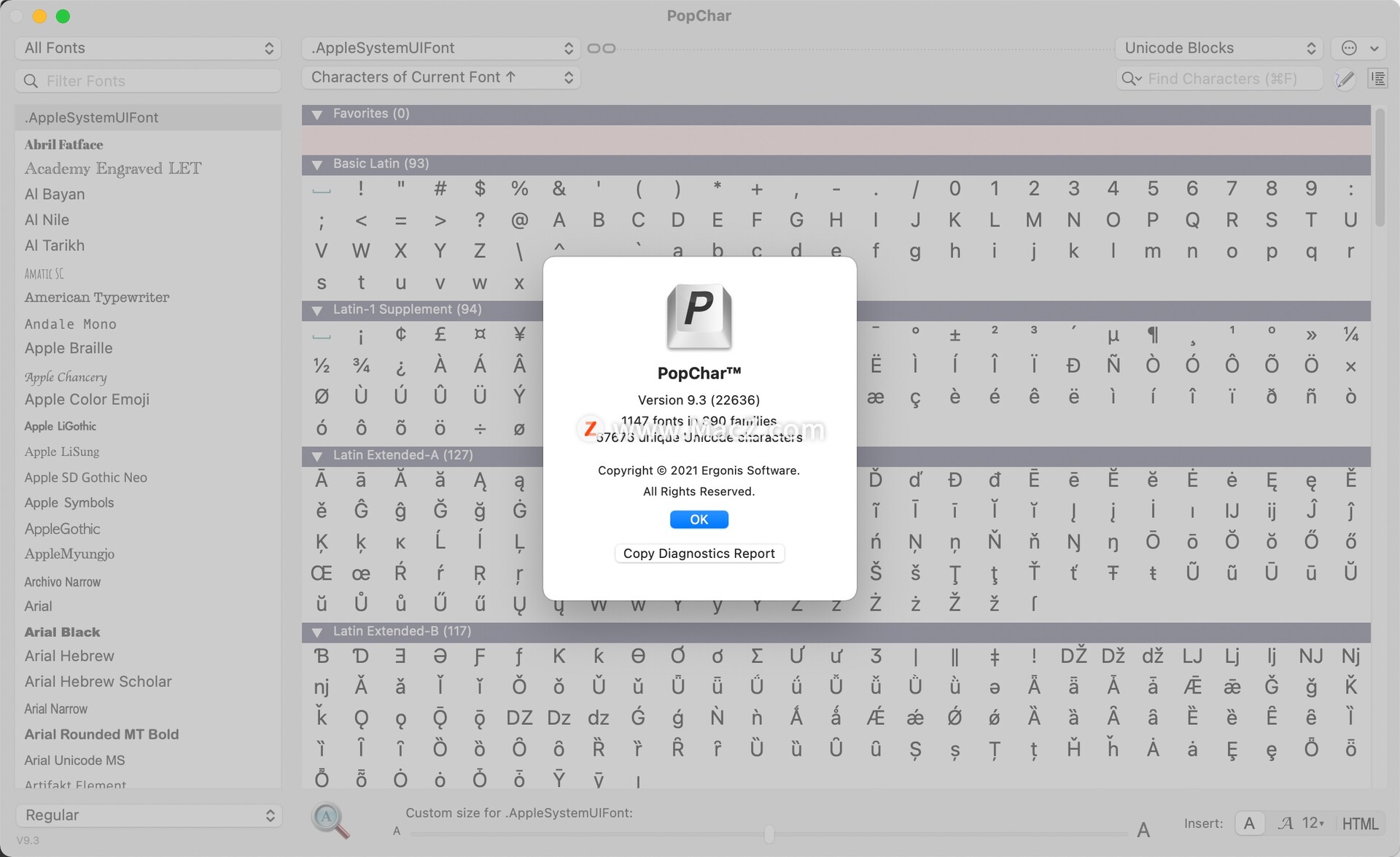
Task: Open the Regular style dropdown
Action: [148, 815]
